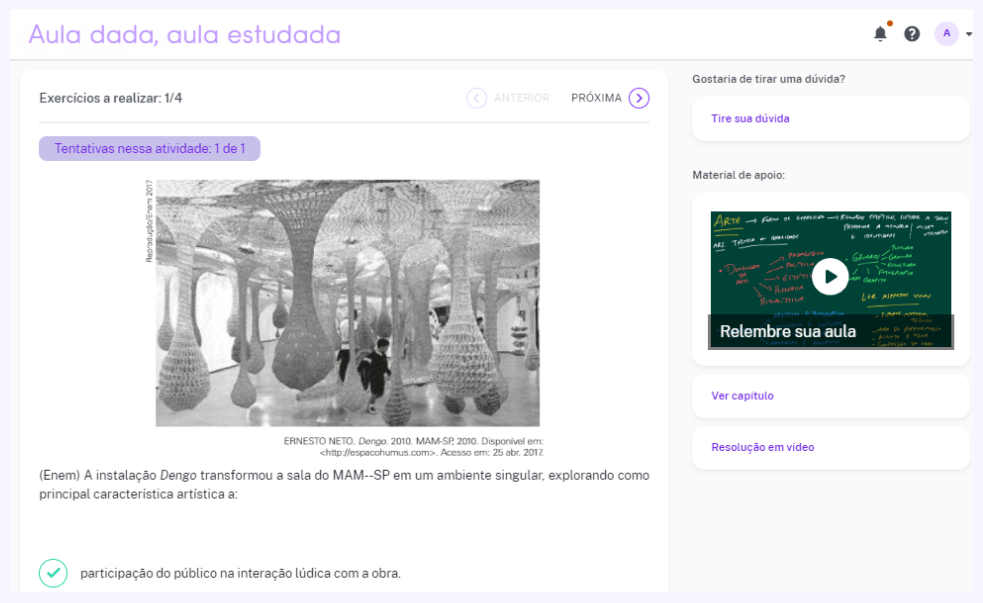The width and height of the screenshot is (983, 603).
Task: Click the Relembre sua aula thumbnail caption
Action: (787, 331)
